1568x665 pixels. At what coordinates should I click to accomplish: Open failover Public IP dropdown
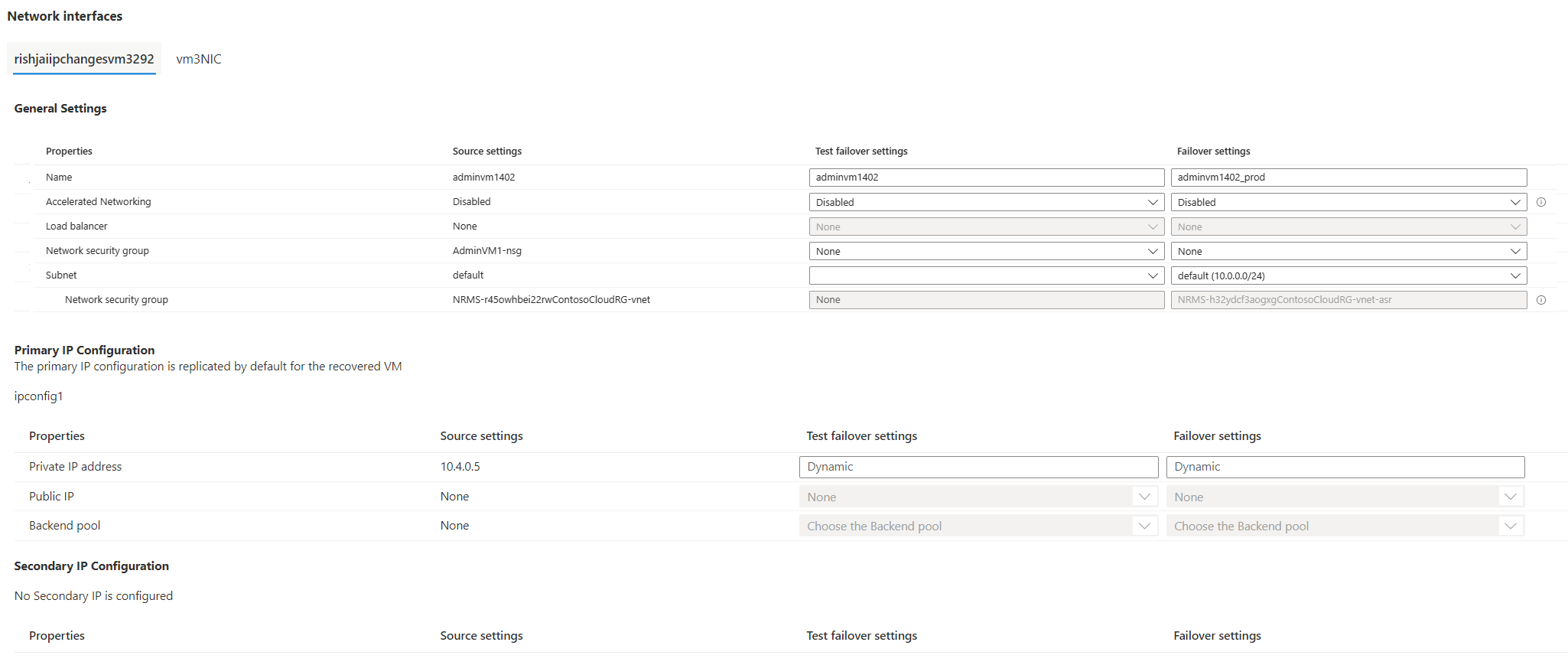tap(1345, 497)
